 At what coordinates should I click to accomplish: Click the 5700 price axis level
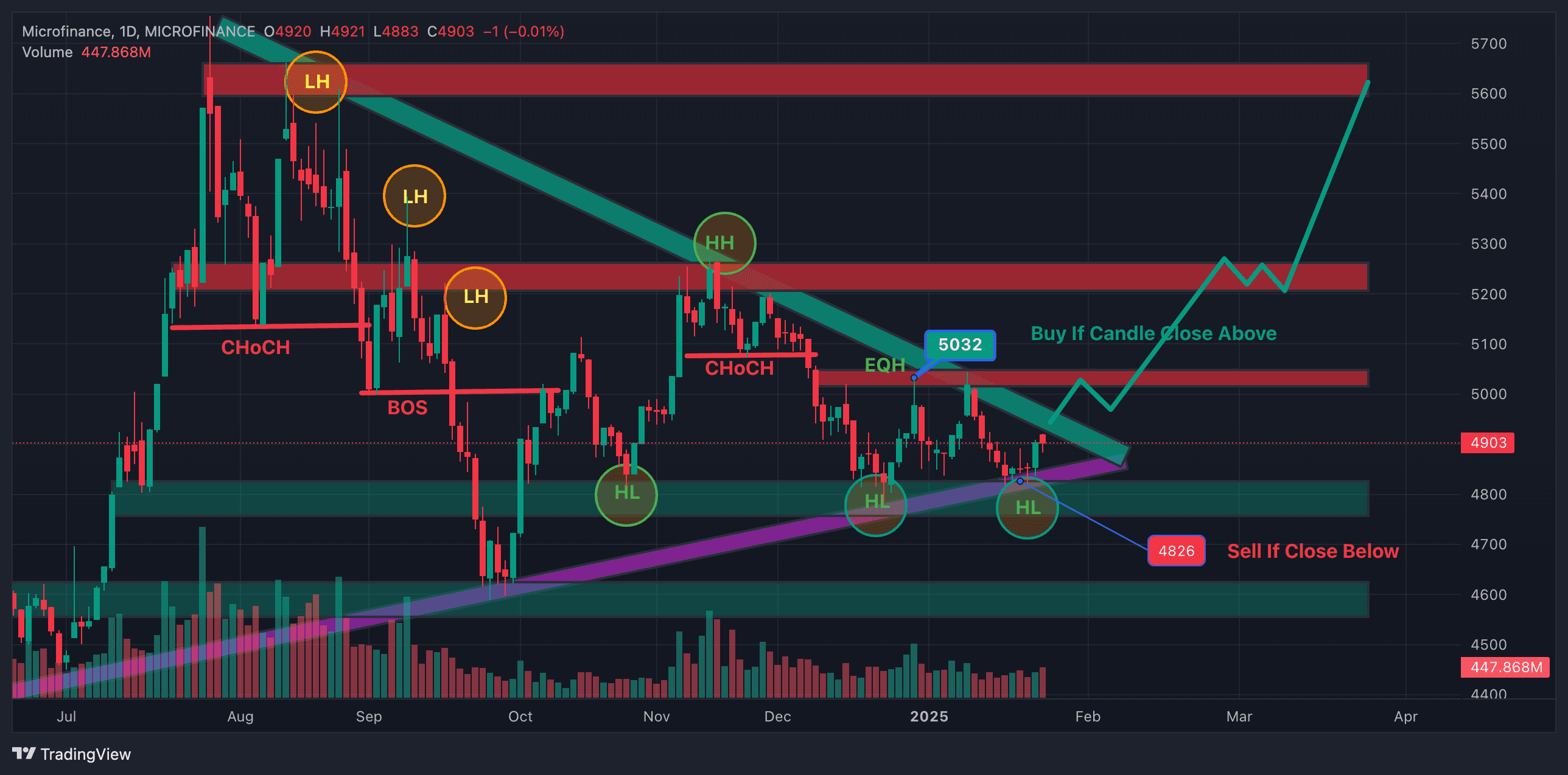click(1488, 44)
